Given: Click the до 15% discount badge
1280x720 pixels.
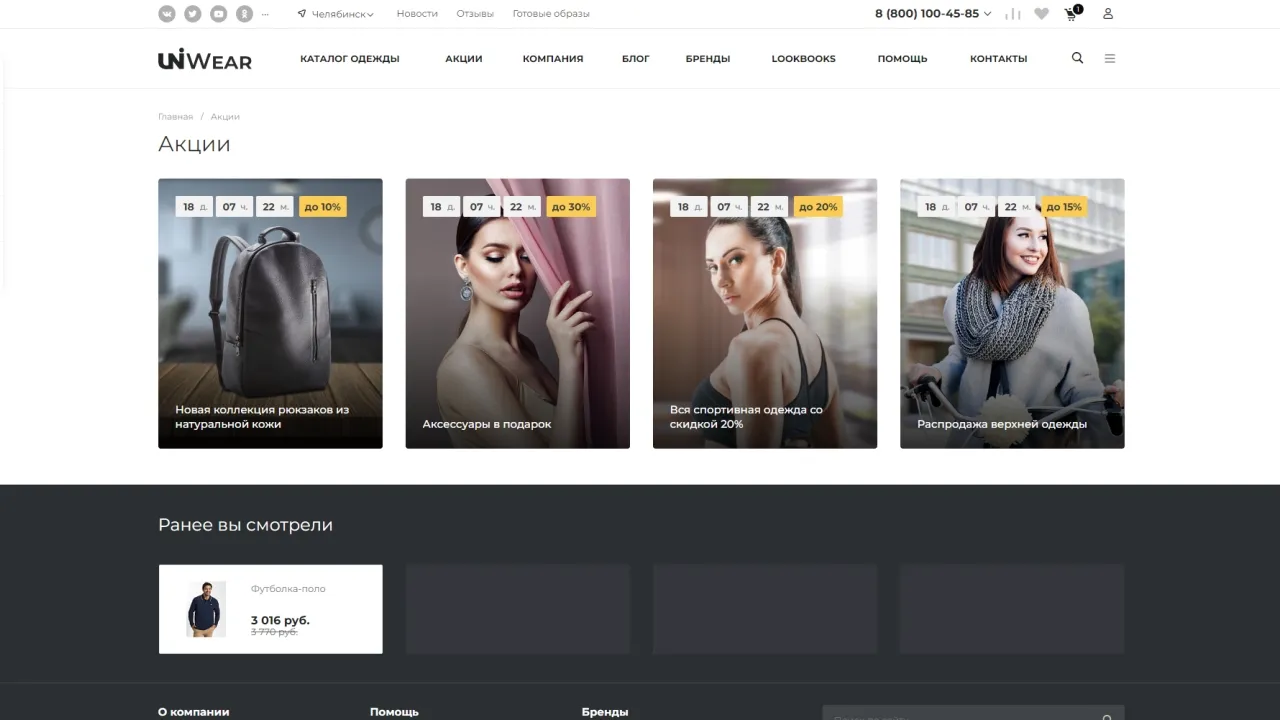Looking at the screenshot, I should click(1064, 207).
